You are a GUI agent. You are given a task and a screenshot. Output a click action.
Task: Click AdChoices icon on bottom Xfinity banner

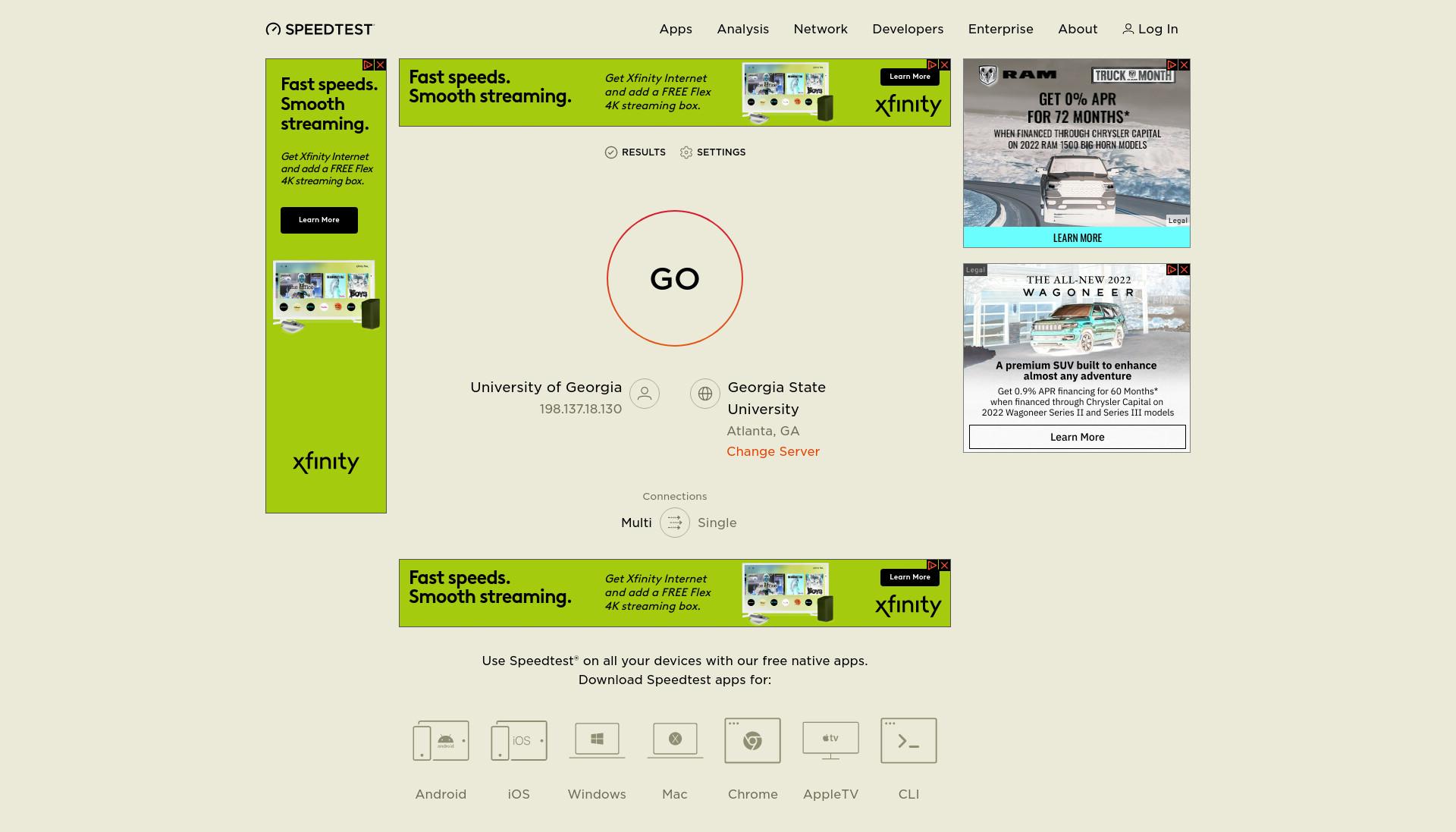(932, 566)
